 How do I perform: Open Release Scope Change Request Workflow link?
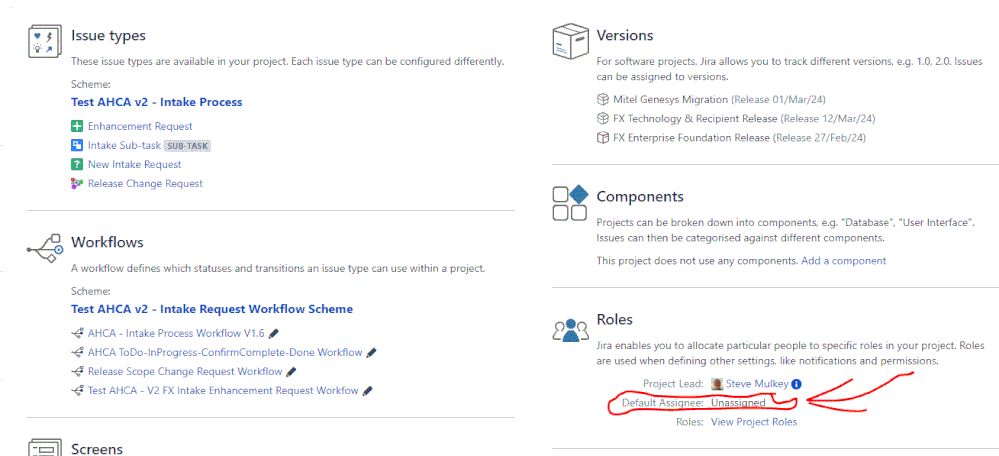185,371
